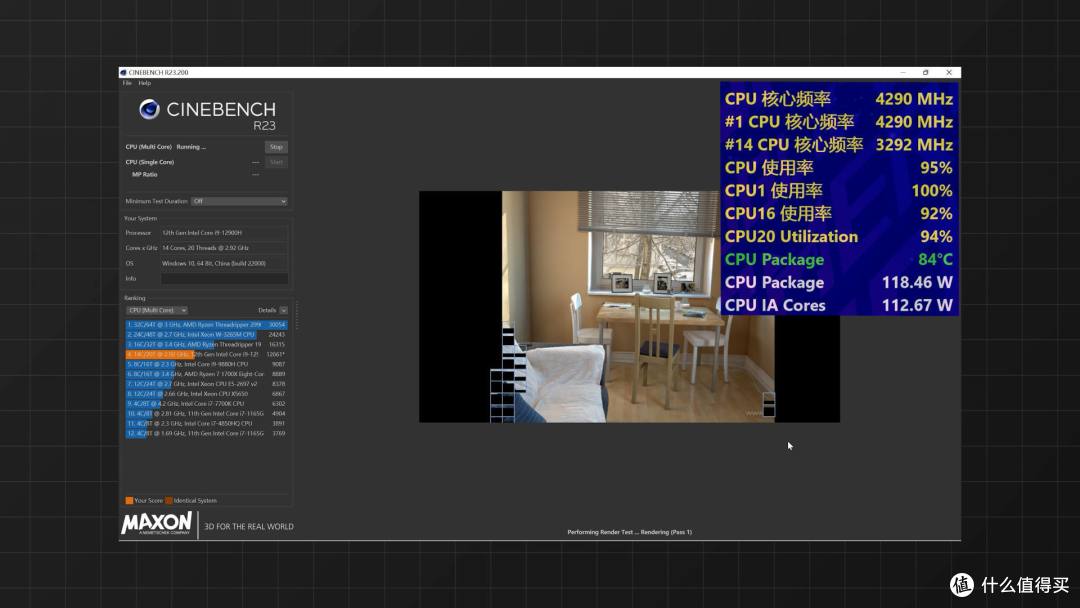Viewport: 1080px width, 608px height.
Task: Click the Info text field
Action: click(224, 278)
